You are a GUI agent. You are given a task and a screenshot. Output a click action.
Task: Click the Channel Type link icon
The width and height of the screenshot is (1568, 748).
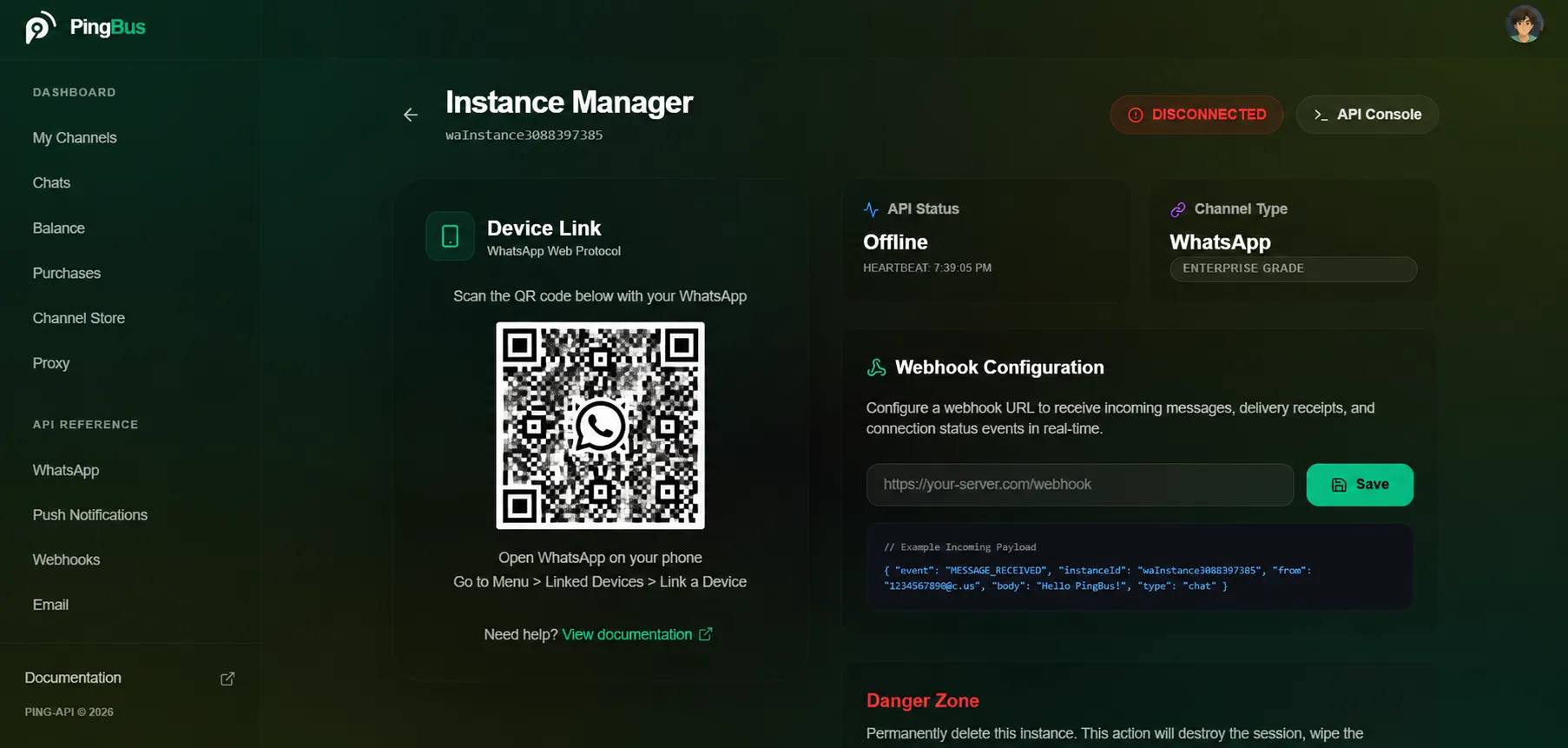click(x=1177, y=209)
